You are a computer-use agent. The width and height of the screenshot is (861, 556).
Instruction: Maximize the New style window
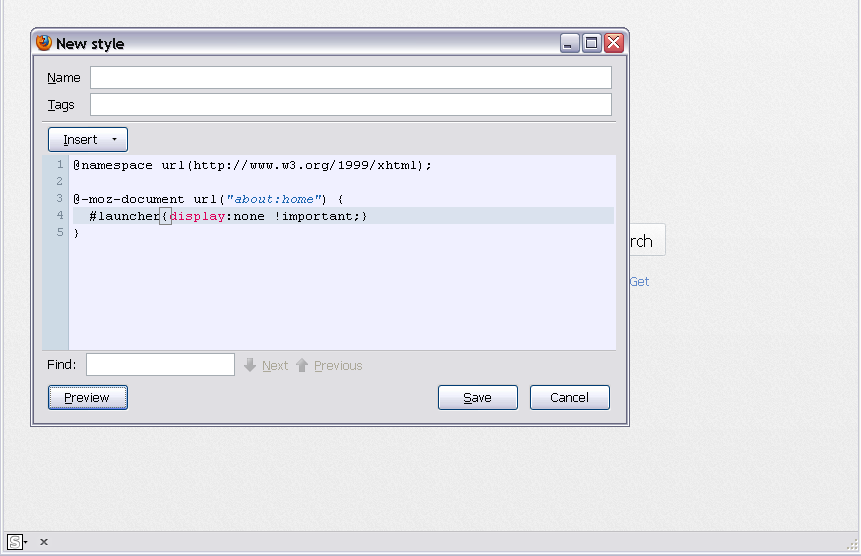point(591,43)
